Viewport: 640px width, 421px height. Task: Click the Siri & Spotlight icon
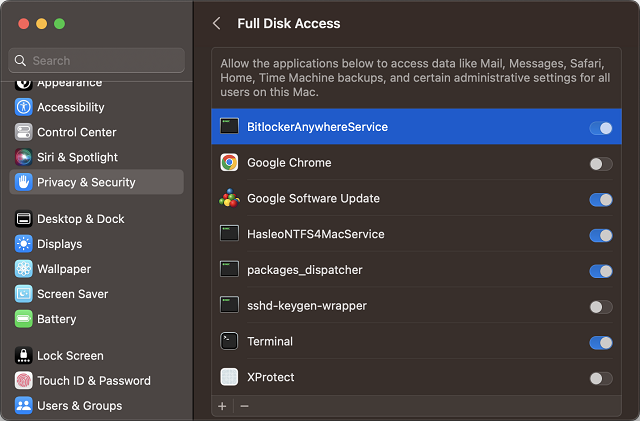click(24, 157)
